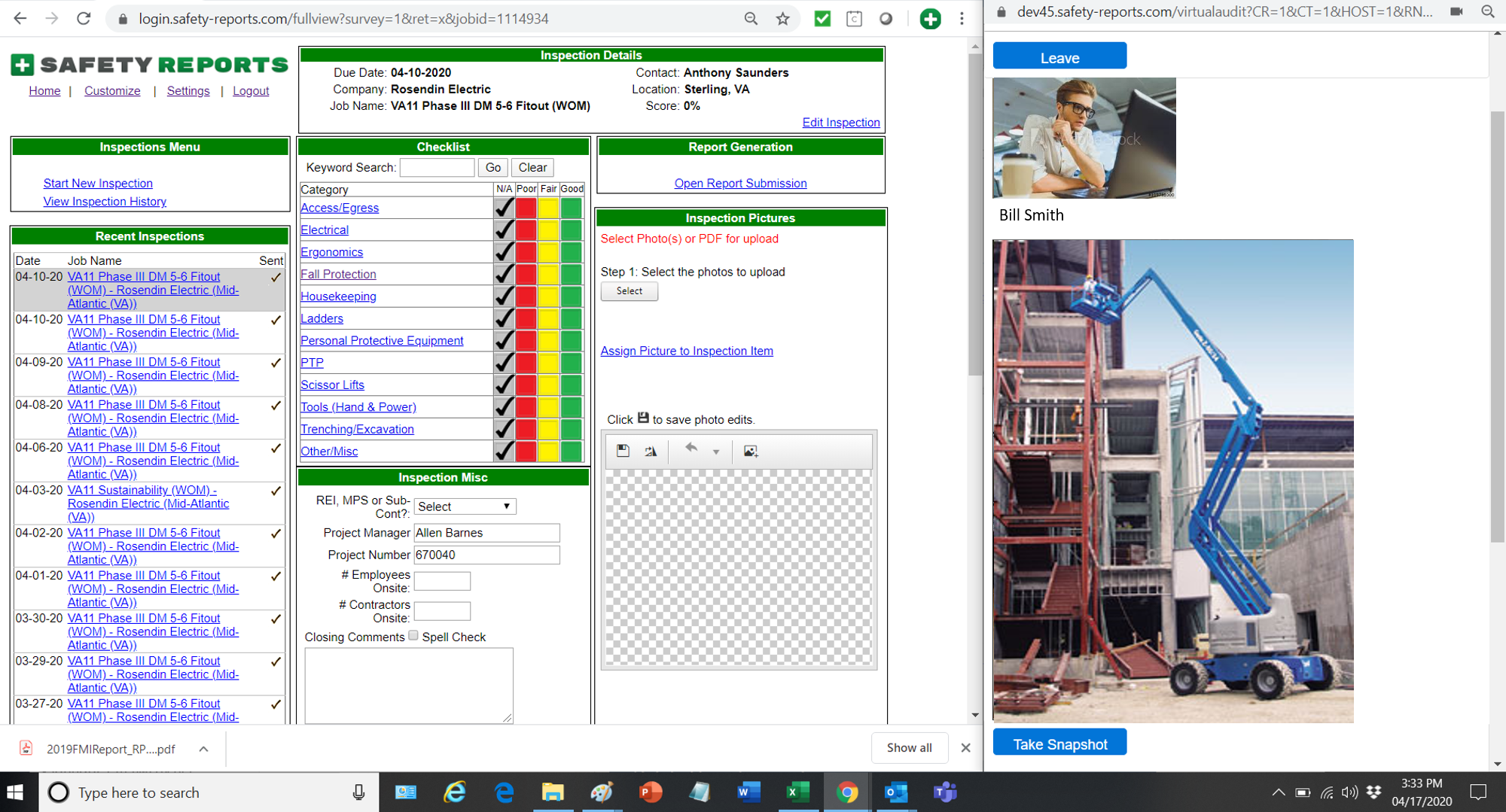Mark Housekeeping as N/A
This screenshot has height=812, width=1506.
pos(505,297)
